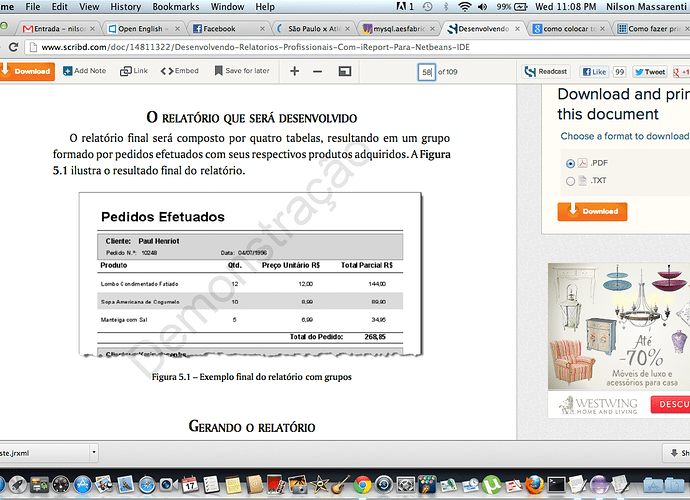Image resolution: width=690 pixels, height=500 pixels.
Task: Click the page number field showing 58
Action: pyautogui.click(x=426, y=72)
